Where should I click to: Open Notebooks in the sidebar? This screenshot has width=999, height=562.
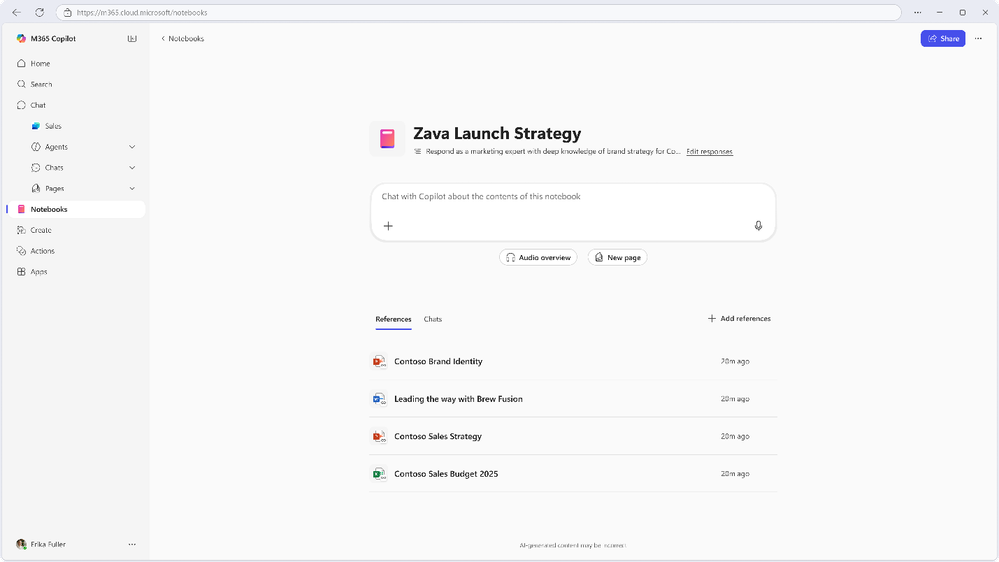coord(76,209)
